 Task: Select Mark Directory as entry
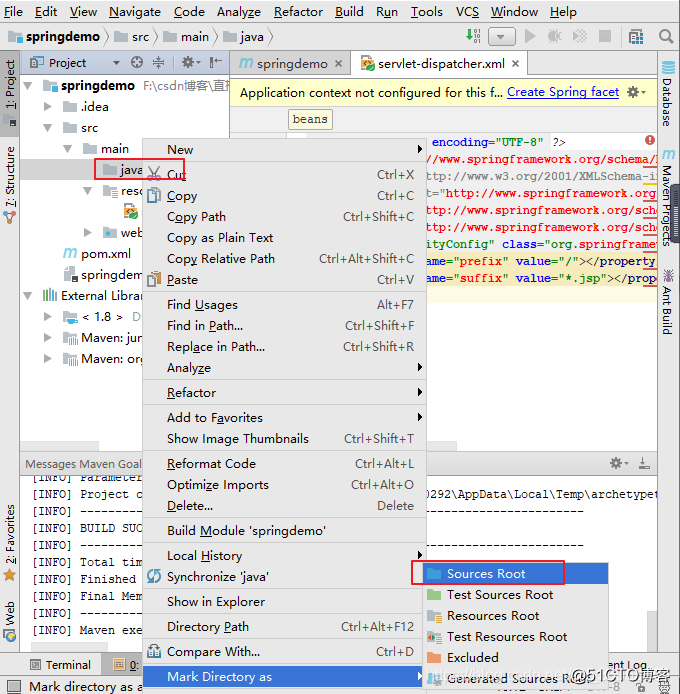click(x=284, y=676)
